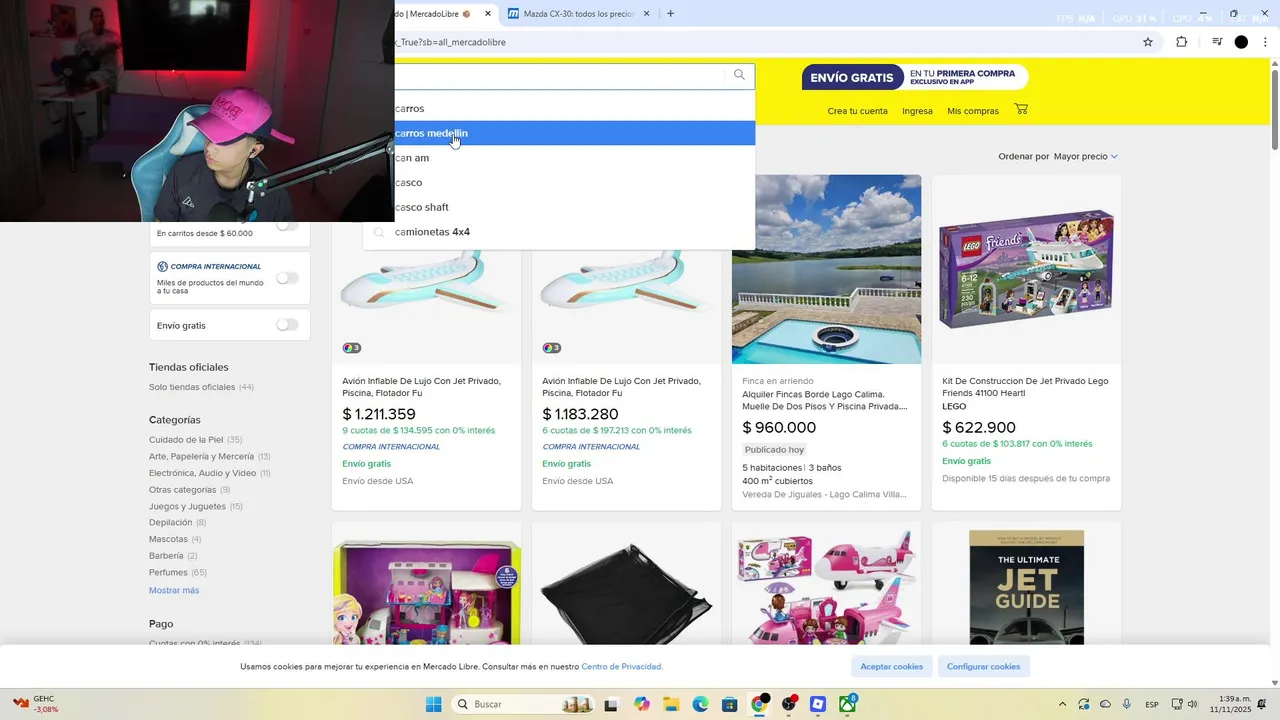Open Microsoft Edge from the taskbar
Viewport: 1280px width, 720px height.
coord(700,704)
